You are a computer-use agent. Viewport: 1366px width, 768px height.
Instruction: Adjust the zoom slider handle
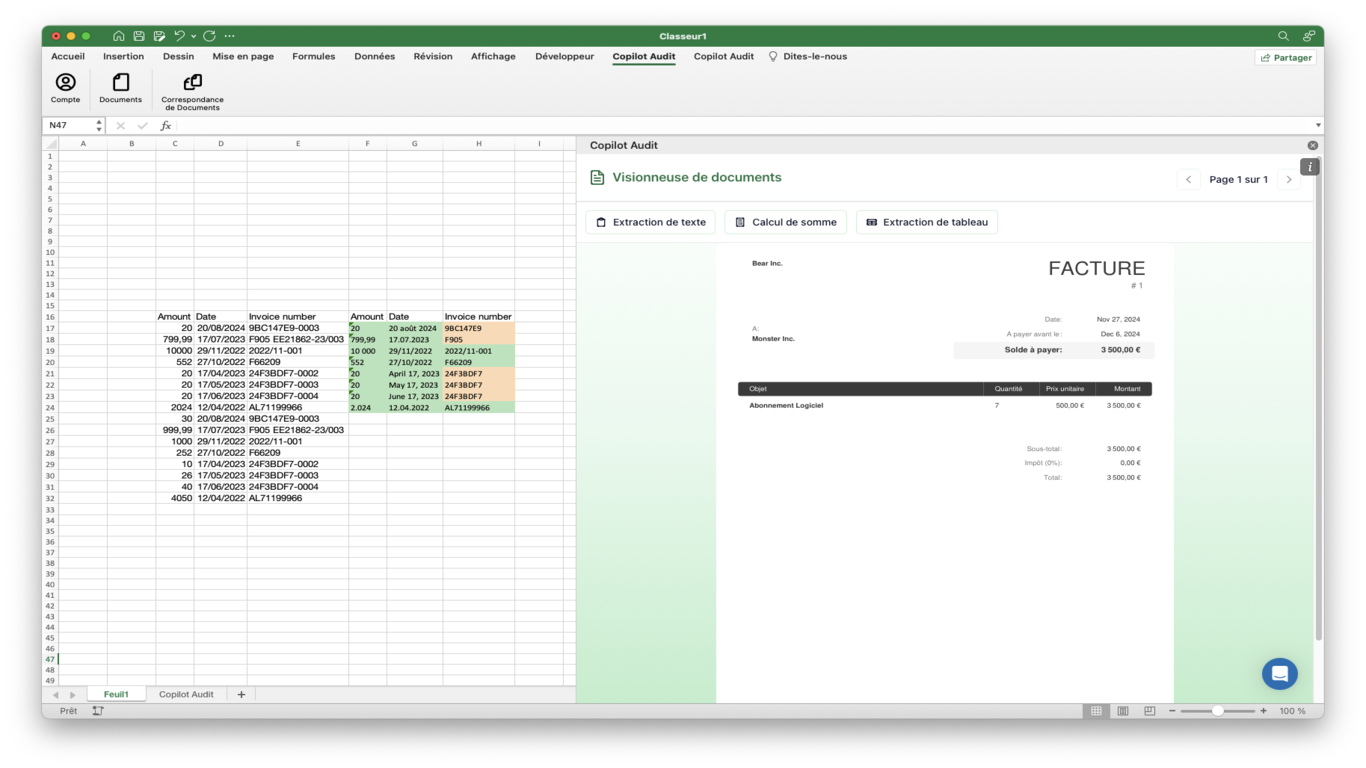click(x=1217, y=711)
